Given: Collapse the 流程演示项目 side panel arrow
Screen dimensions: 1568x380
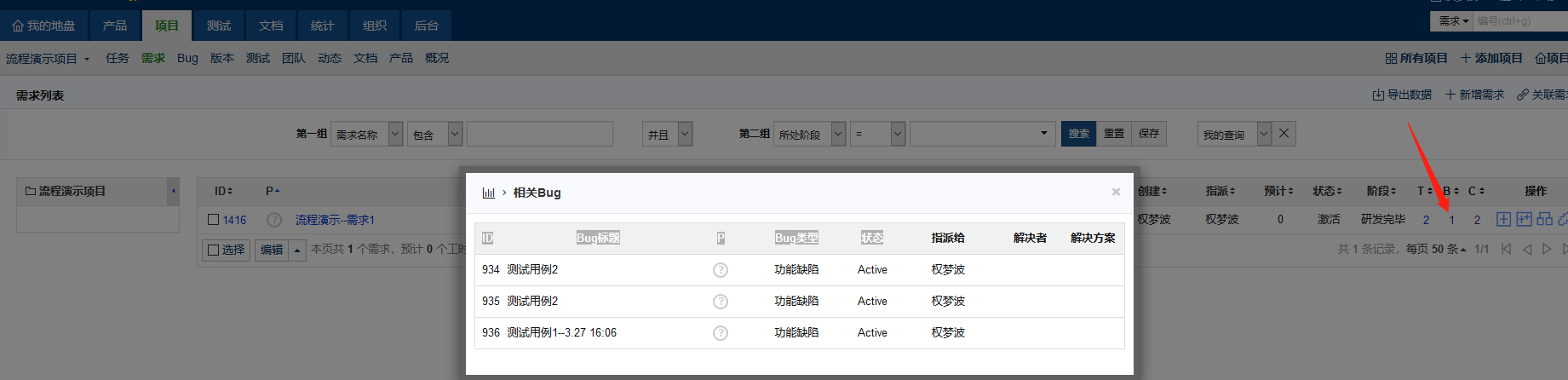Looking at the screenshot, I should pos(174,191).
